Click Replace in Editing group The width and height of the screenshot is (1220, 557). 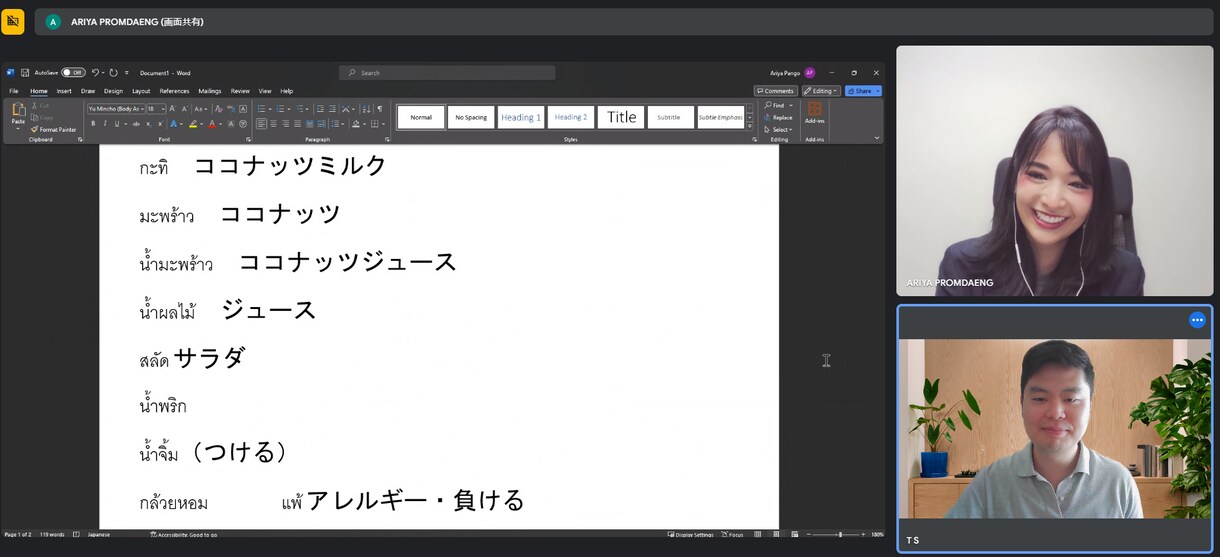[x=779, y=117]
